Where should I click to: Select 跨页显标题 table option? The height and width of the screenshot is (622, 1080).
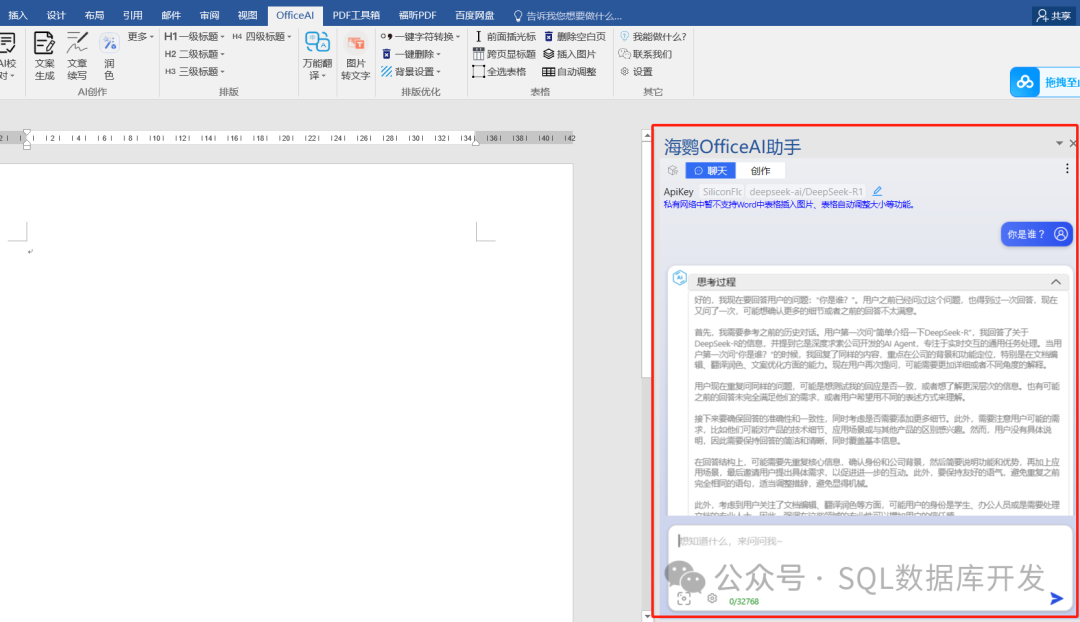pos(504,54)
